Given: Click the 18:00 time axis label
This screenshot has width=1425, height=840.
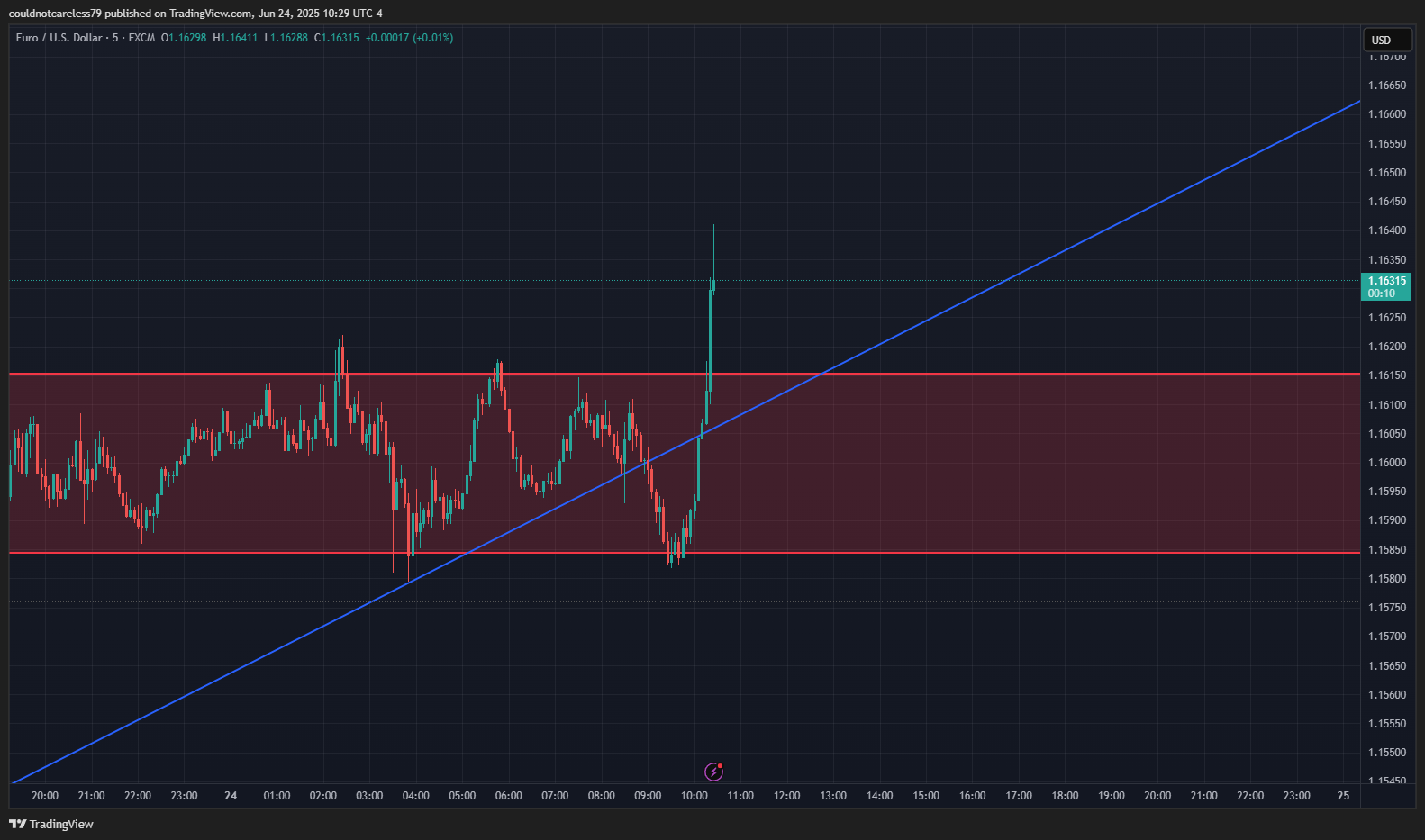Looking at the screenshot, I should tap(1066, 796).
